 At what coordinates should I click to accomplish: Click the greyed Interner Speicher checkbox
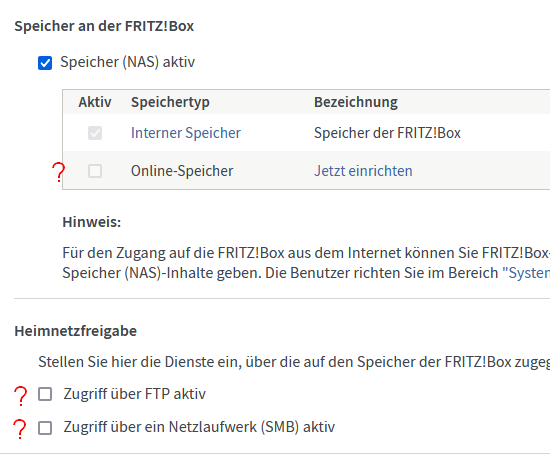95,133
